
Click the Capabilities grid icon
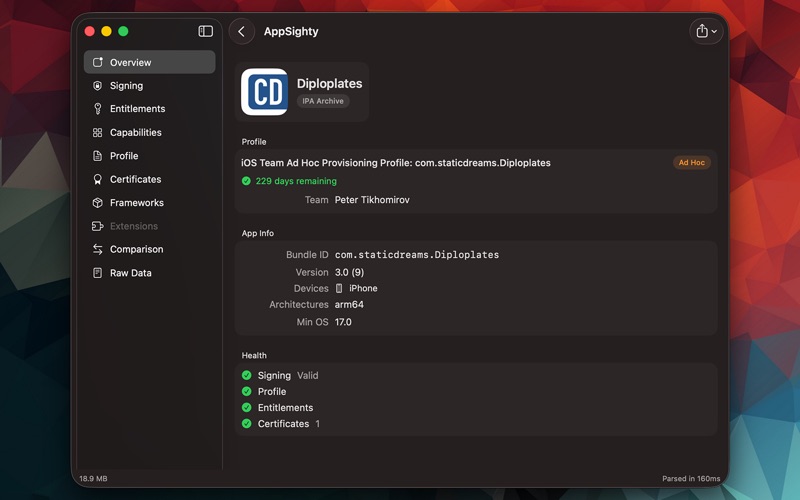[x=97, y=133]
